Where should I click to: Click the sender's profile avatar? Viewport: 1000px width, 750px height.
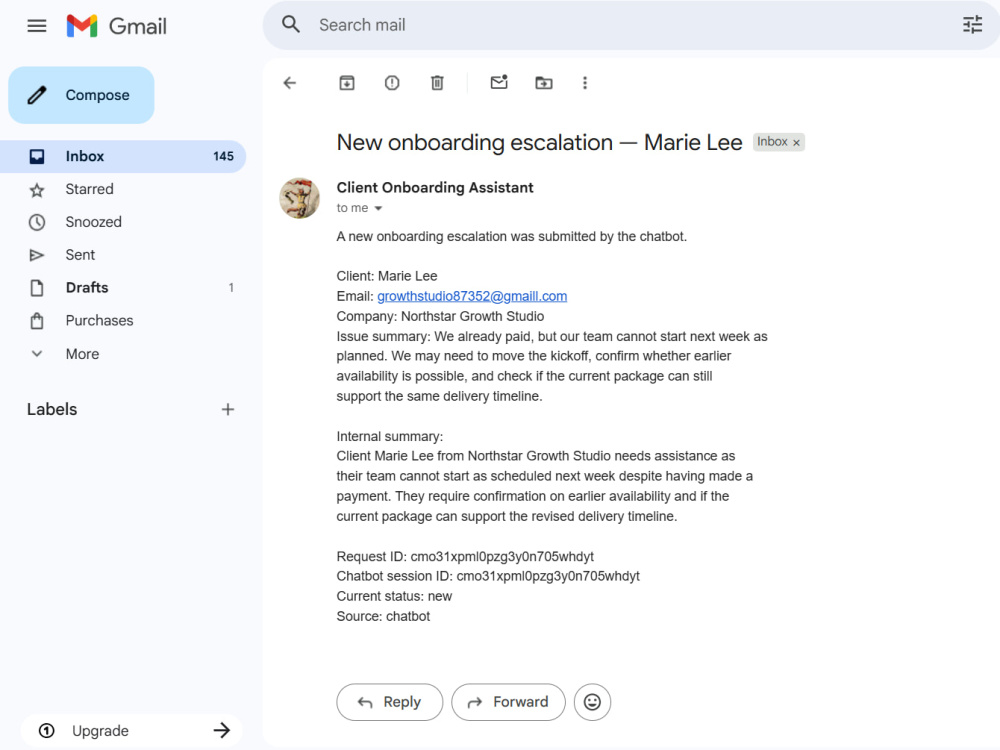299,198
